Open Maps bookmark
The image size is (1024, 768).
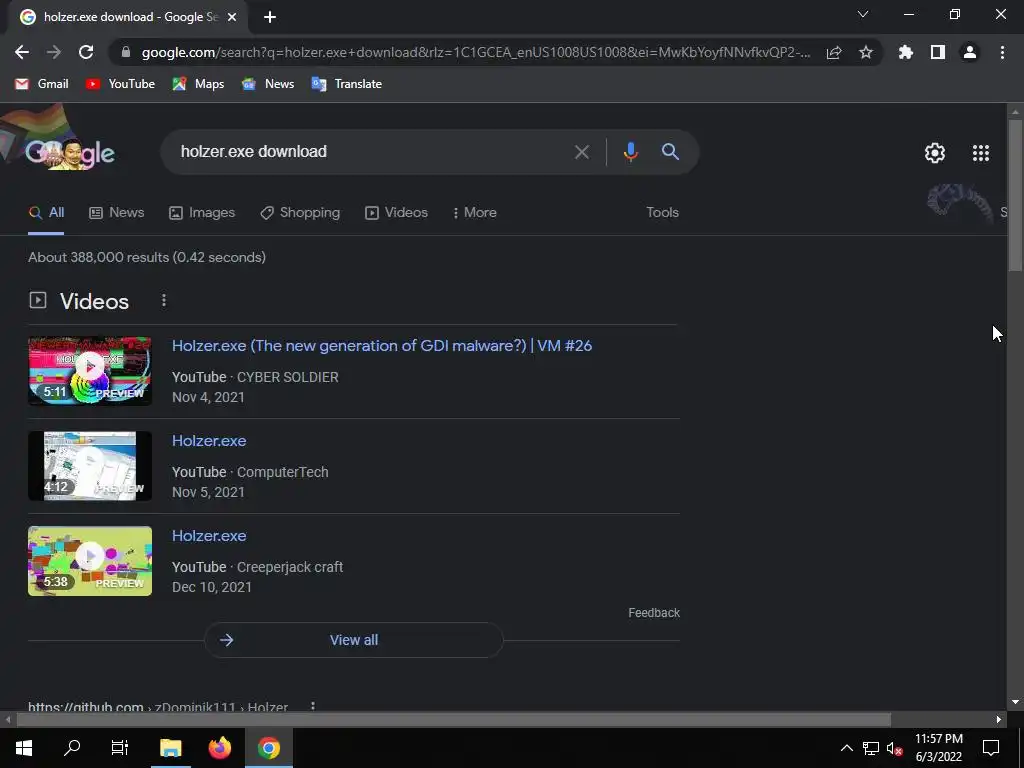[198, 84]
